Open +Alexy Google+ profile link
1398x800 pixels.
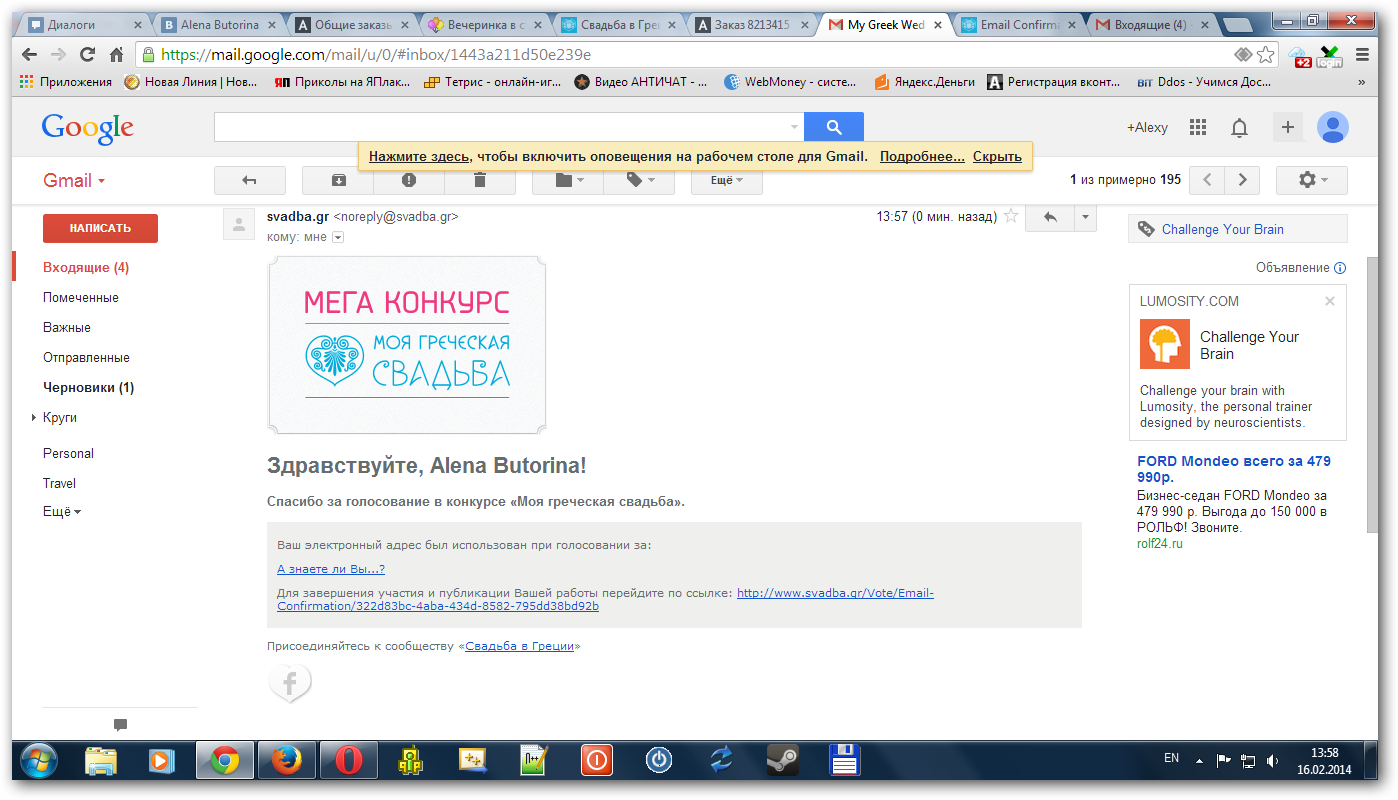(x=1147, y=127)
